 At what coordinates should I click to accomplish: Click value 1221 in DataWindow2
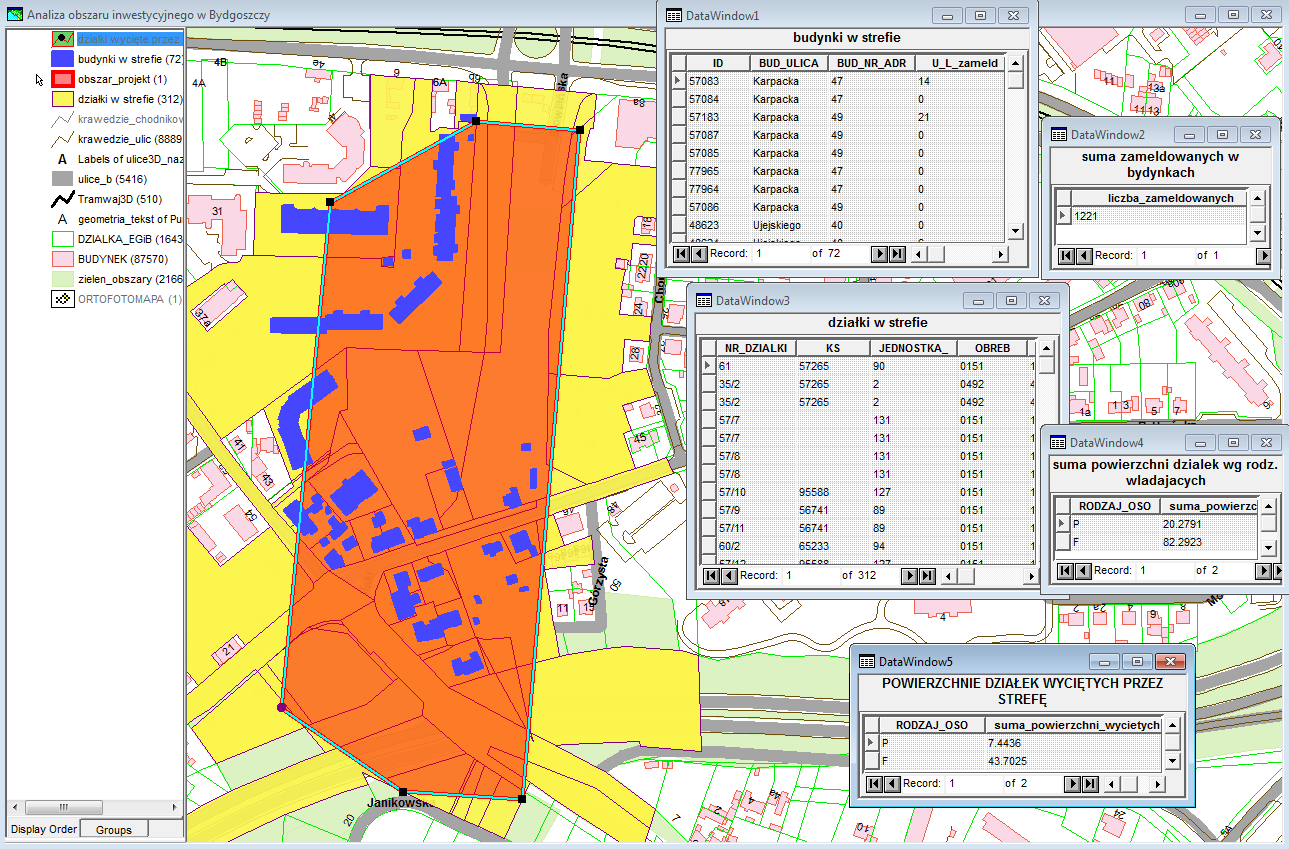pos(1160,215)
